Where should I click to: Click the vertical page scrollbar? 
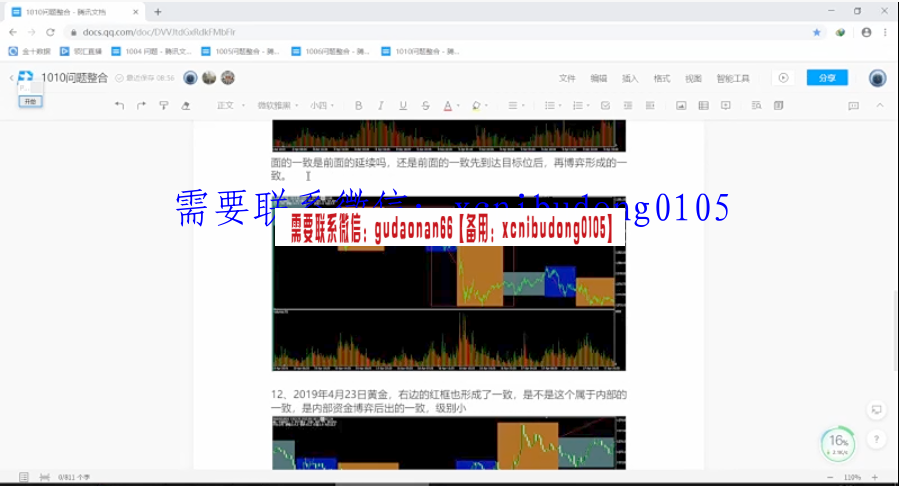tap(895, 330)
